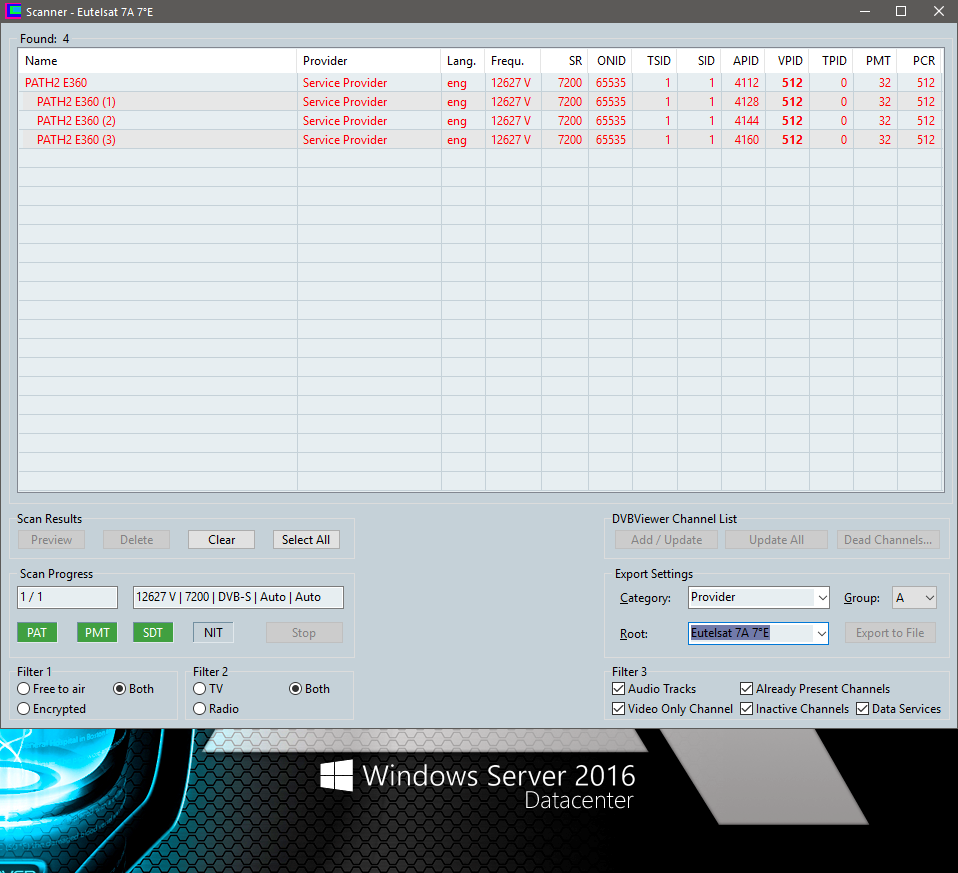Viewport: 958px width, 873px height.
Task: Click the PAT status indicator
Action: pos(37,633)
